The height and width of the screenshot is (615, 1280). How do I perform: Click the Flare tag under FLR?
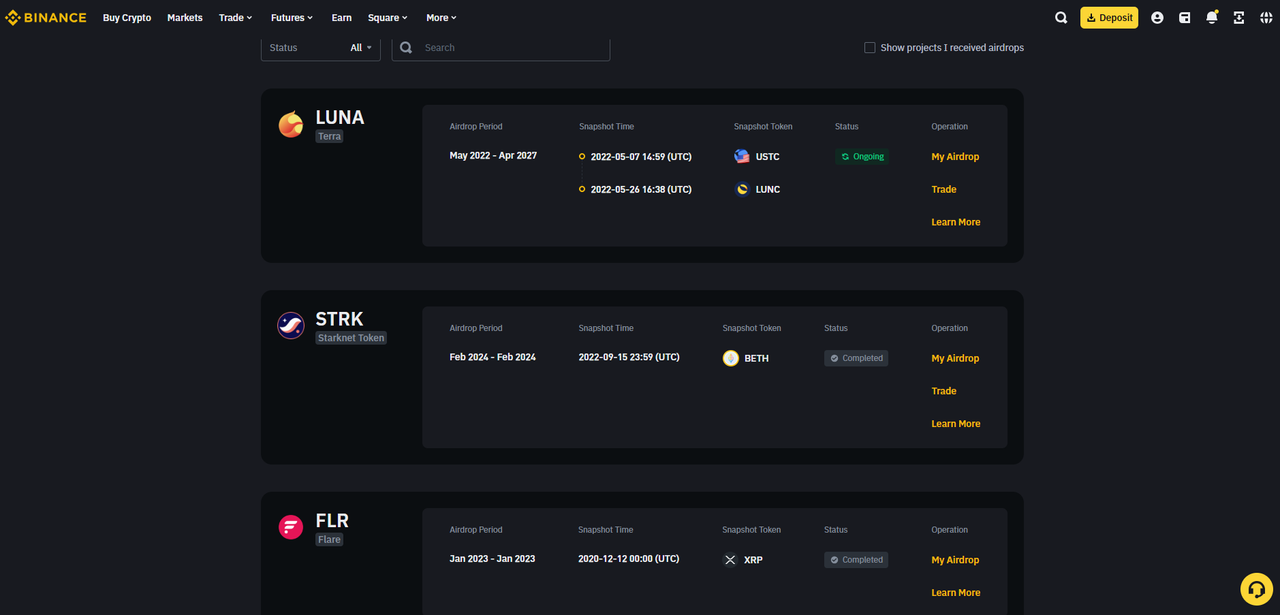pos(330,540)
